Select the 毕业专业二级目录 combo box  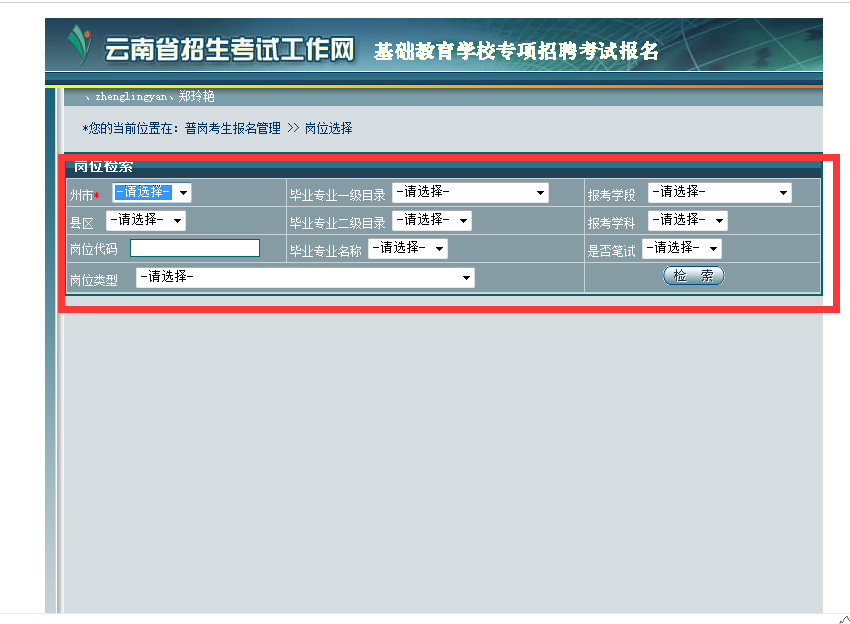point(431,221)
